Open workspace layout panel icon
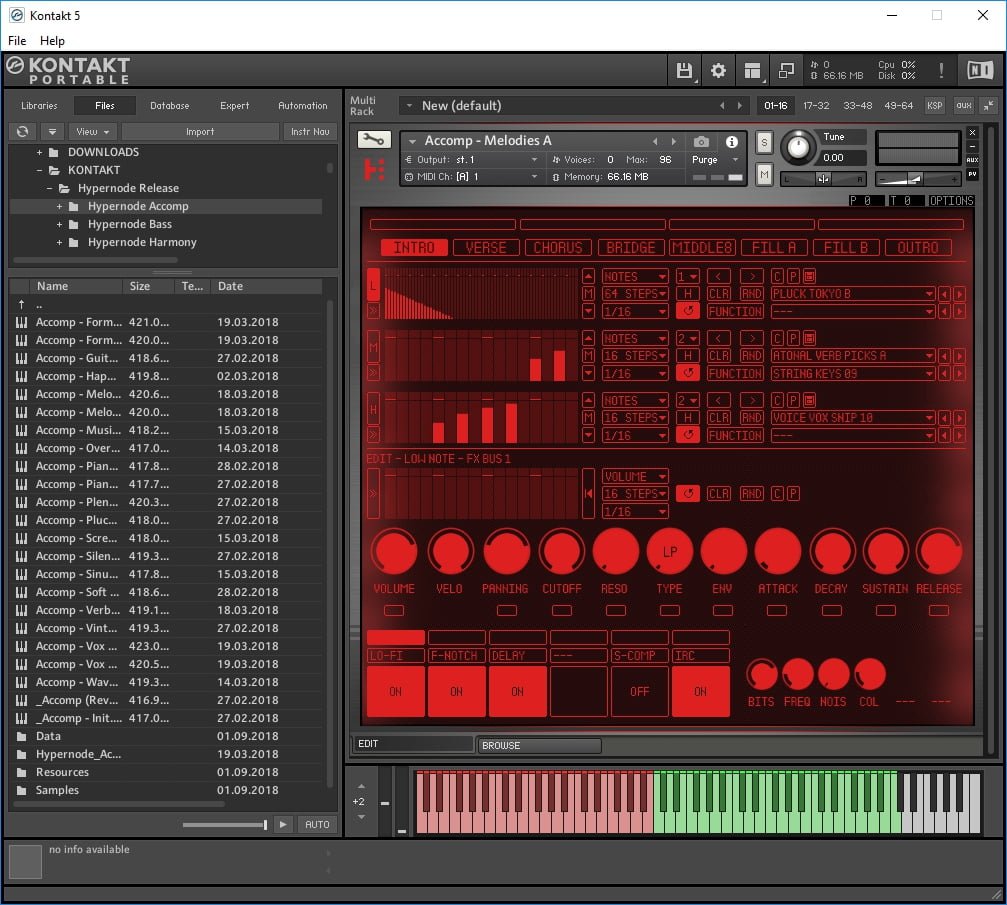Image resolution: width=1007 pixels, height=905 pixels. [752, 70]
